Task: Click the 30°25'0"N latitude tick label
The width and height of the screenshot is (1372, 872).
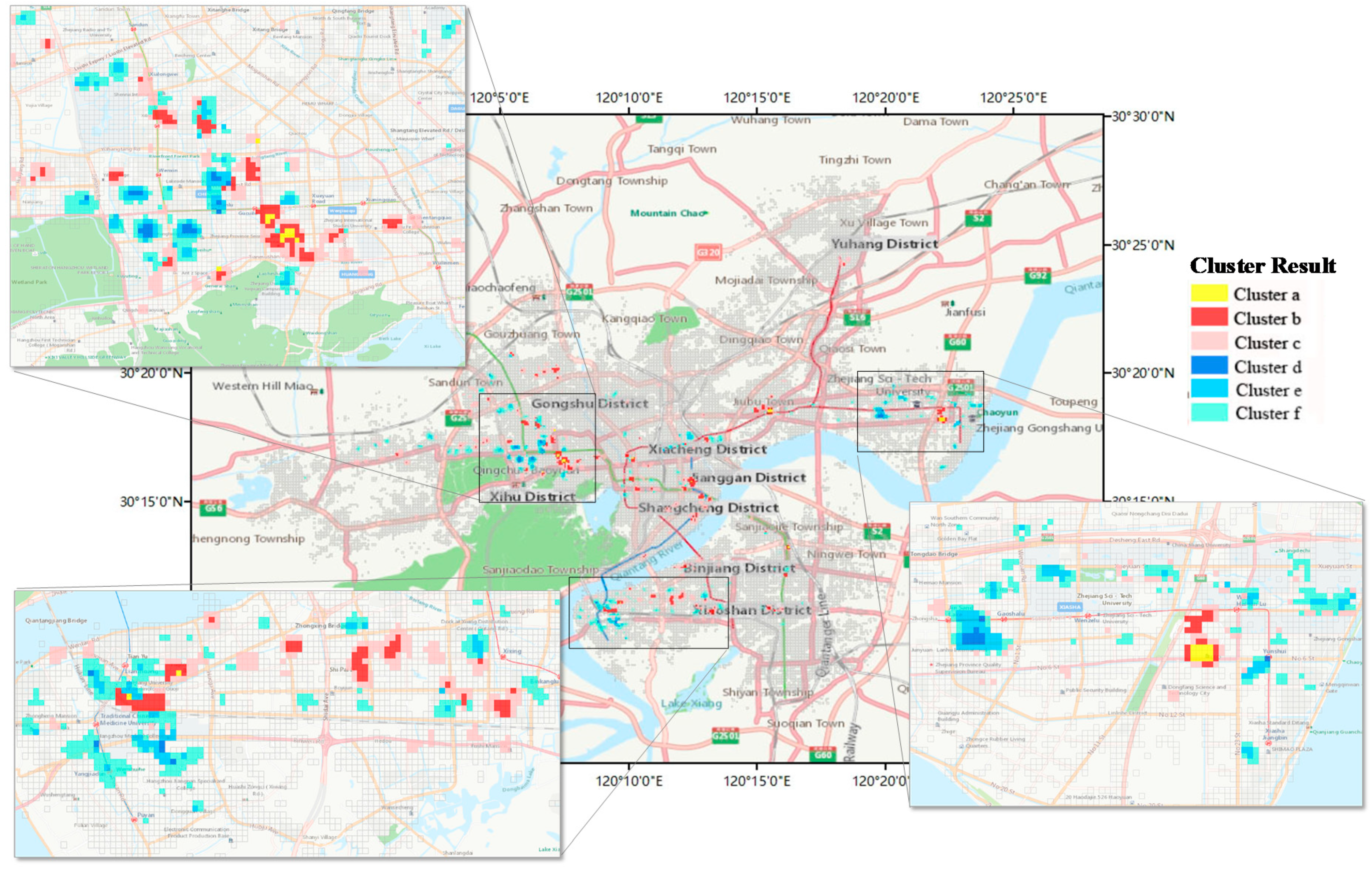Action: [1143, 245]
